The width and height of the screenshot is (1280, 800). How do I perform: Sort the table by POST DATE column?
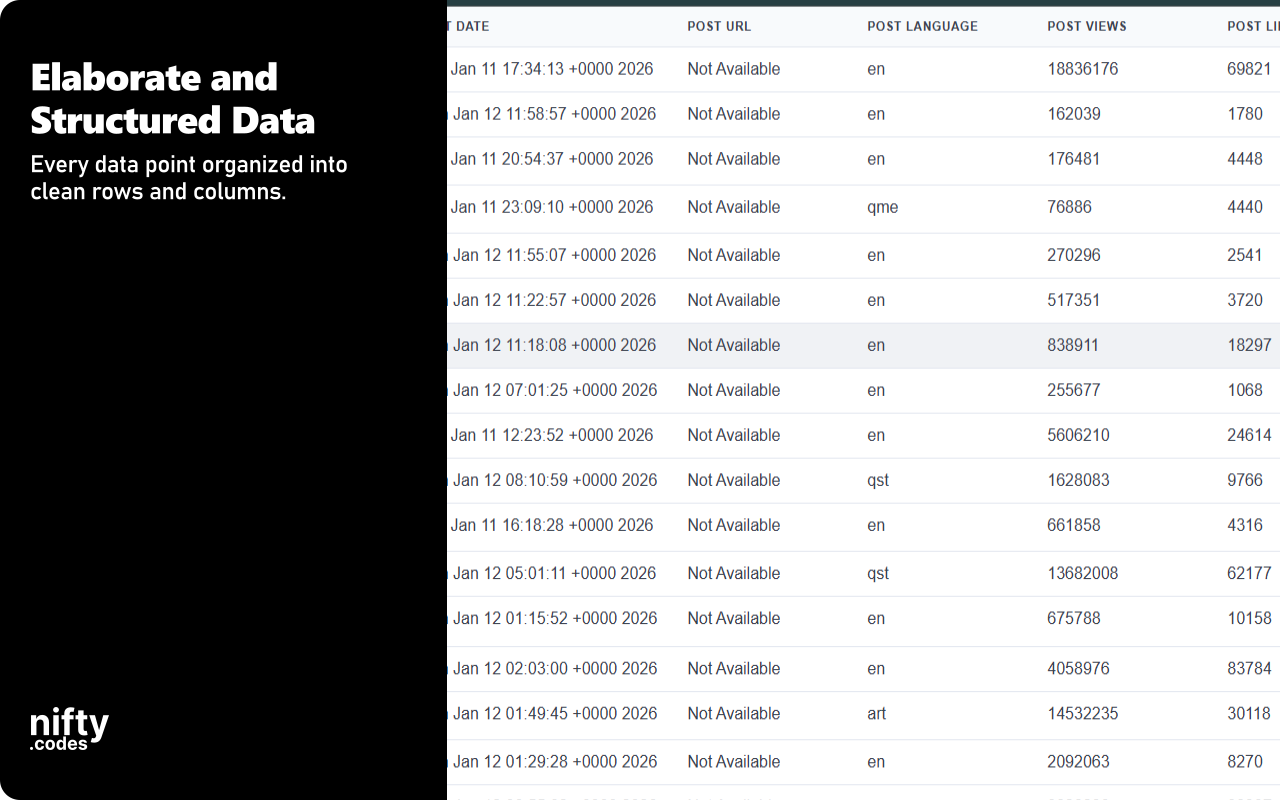pyautogui.click(x=470, y=26)
